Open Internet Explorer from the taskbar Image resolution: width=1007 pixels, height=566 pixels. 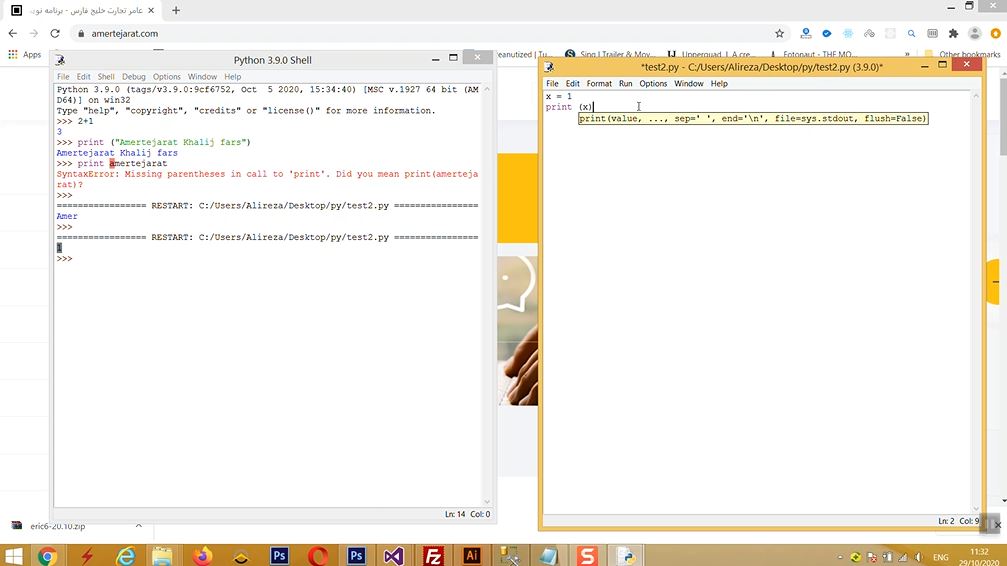125,556
